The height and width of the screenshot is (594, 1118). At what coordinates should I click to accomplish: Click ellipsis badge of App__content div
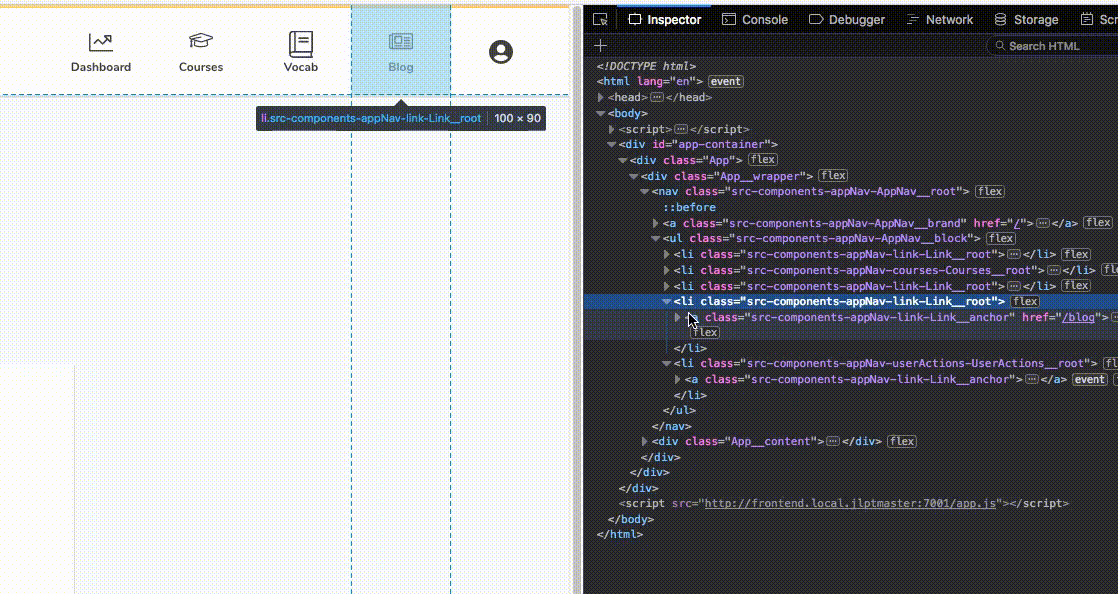[x=832, y=441]
